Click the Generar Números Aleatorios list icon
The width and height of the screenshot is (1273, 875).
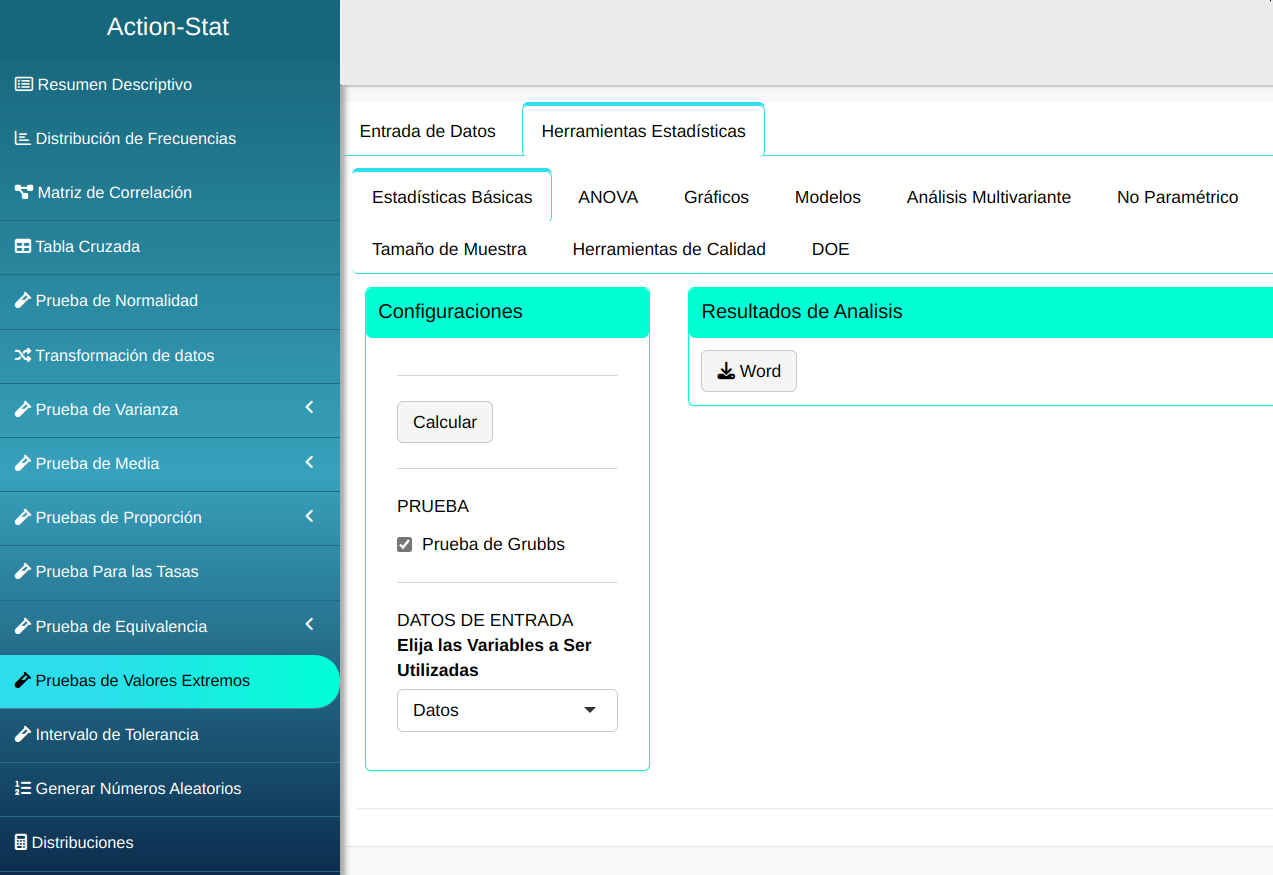(x=23, y=789)
